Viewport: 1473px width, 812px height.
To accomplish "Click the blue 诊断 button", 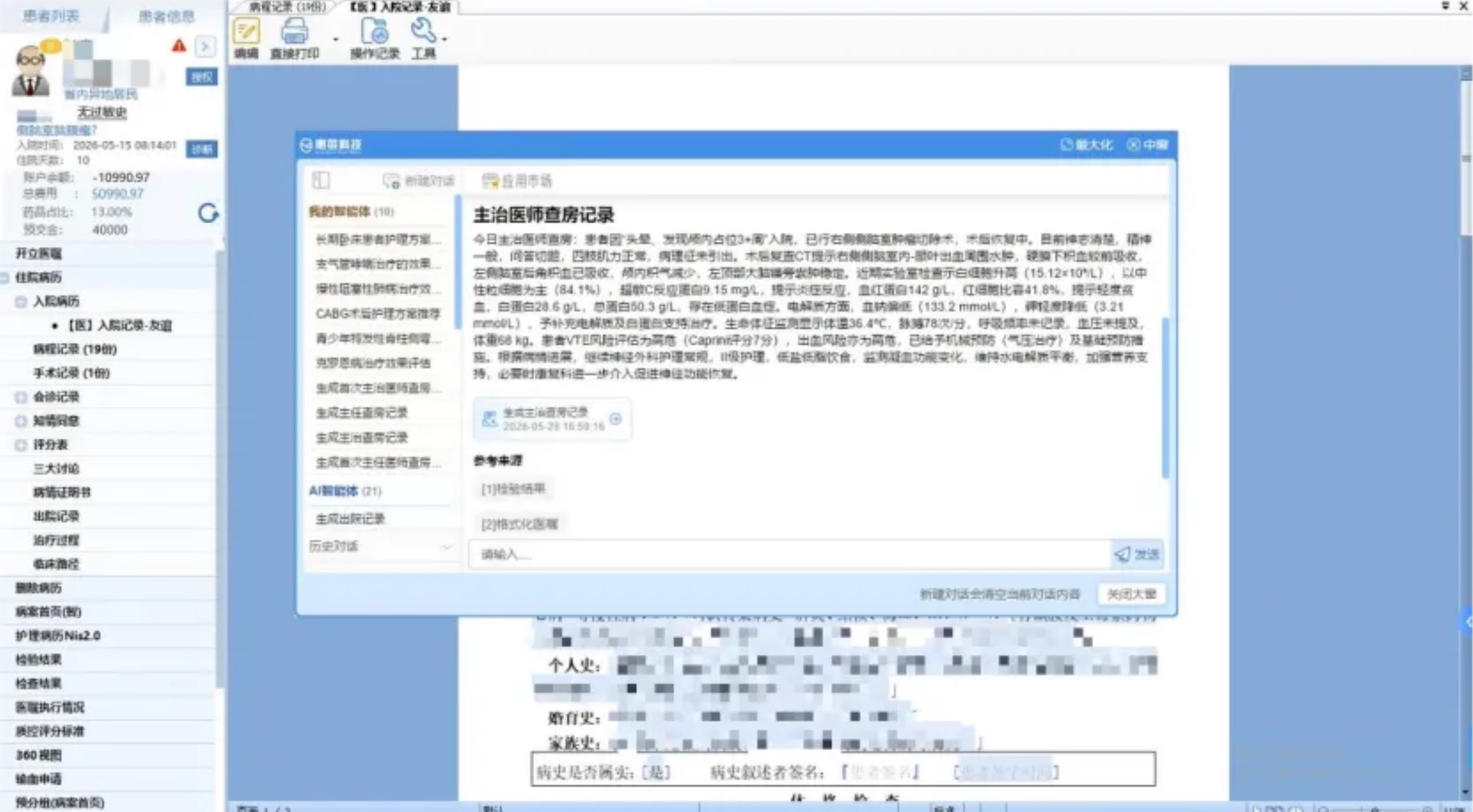I will 202,149.
